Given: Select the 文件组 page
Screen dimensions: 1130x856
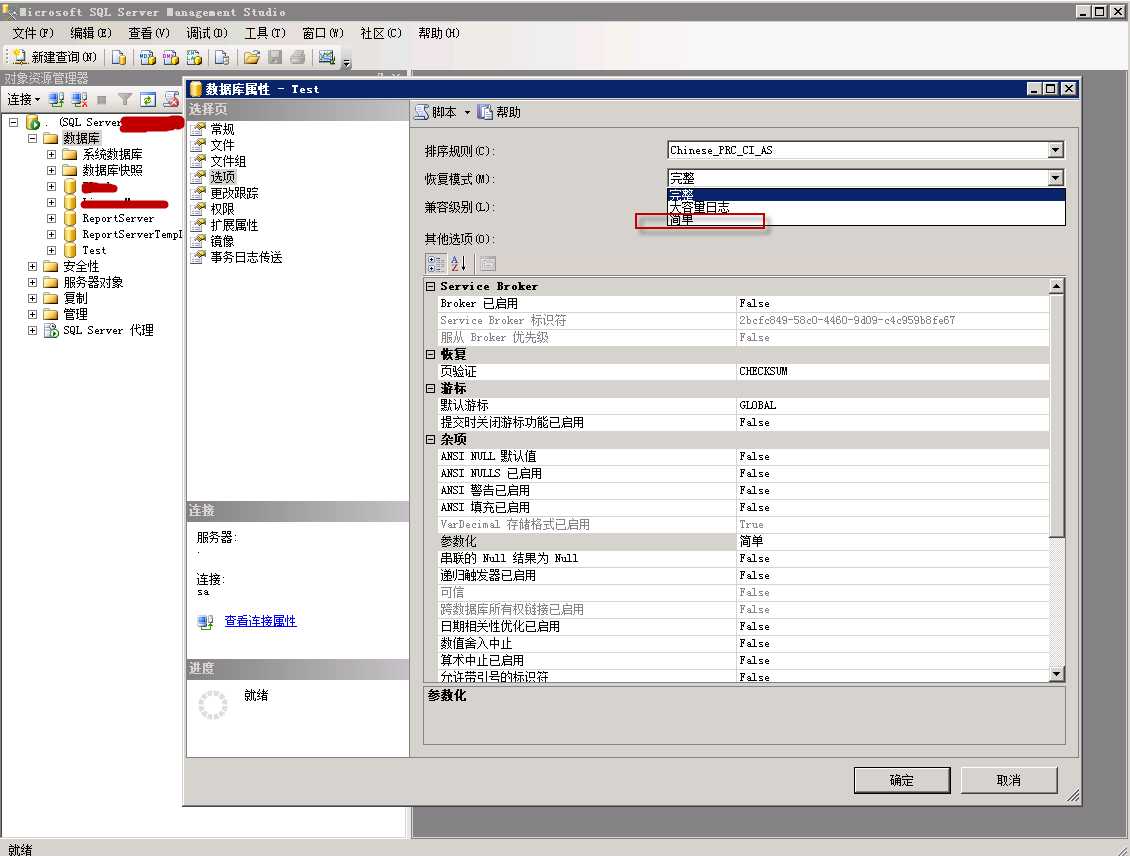Looking at the screenshot, I should click(x=228, y=161).
